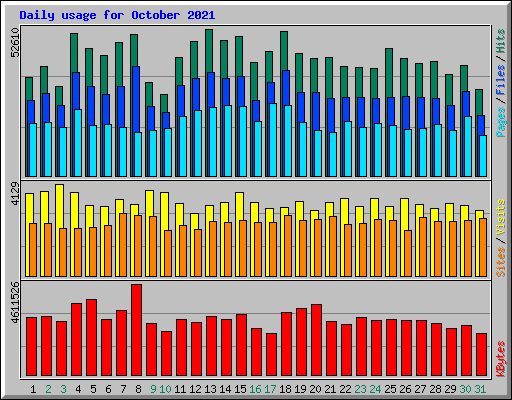Click day label 8
The image size is (512, 400).
coord(138,389)
